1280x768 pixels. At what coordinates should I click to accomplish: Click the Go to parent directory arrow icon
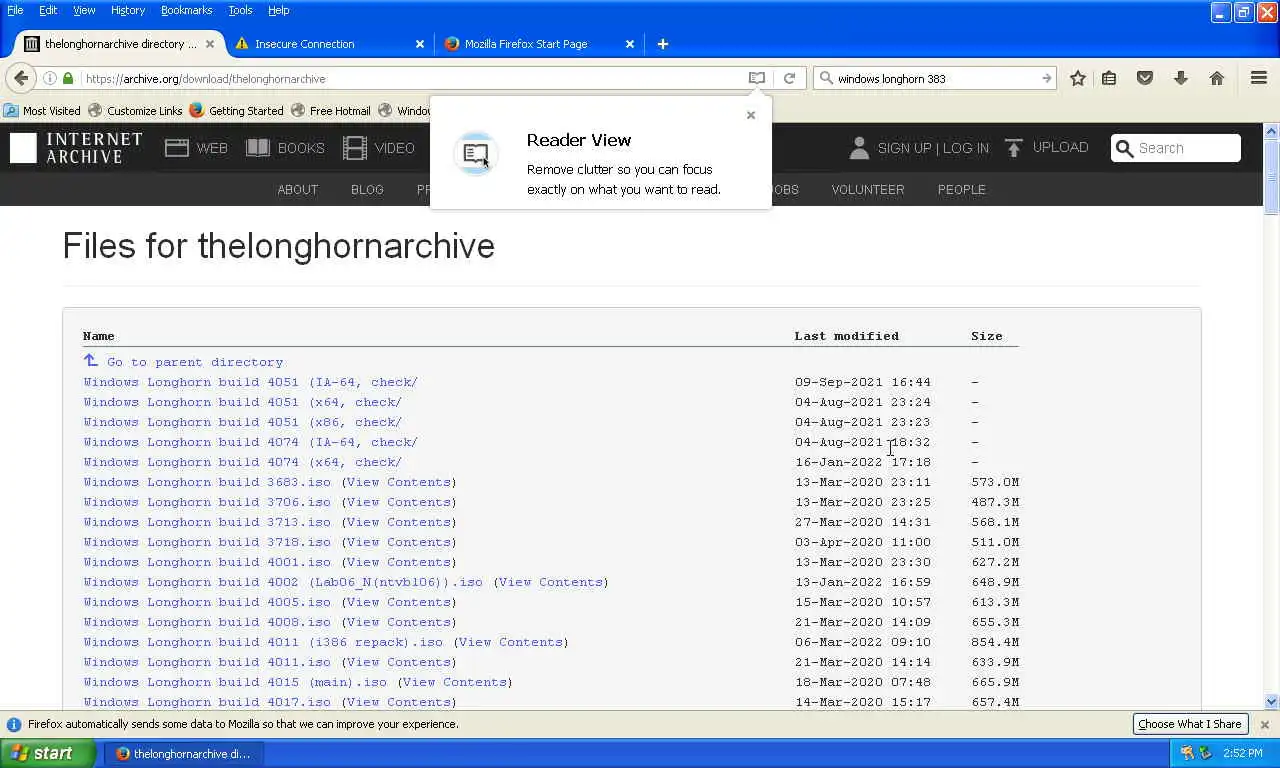[x=90, y=361]
